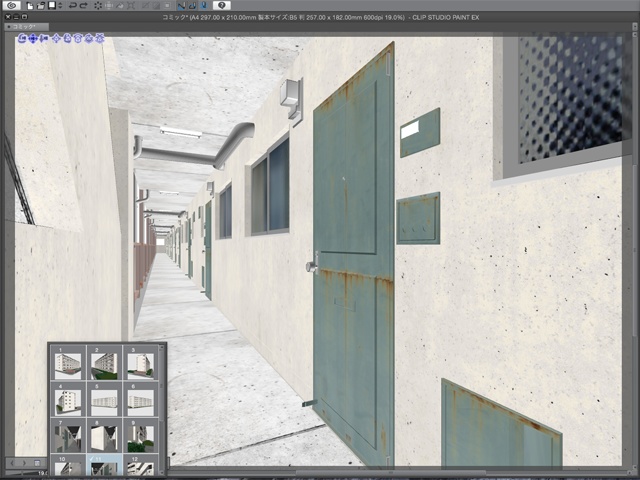Click the Scale/Rotate transform icon
This screenshot has height=480, width=640.
click(x=131, y=6)
